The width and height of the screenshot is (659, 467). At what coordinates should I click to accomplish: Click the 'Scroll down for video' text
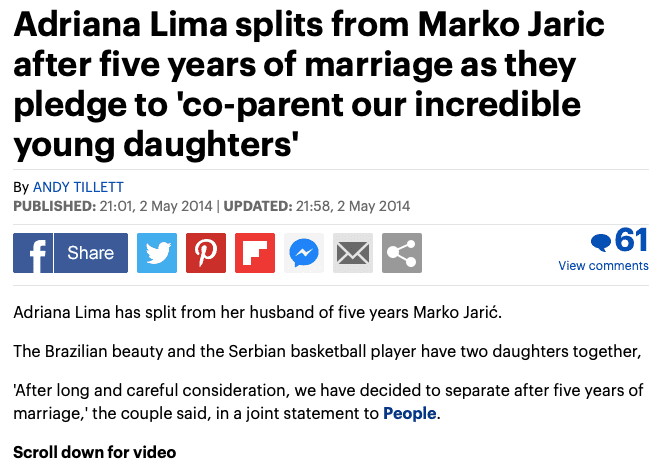coord(95,453)
